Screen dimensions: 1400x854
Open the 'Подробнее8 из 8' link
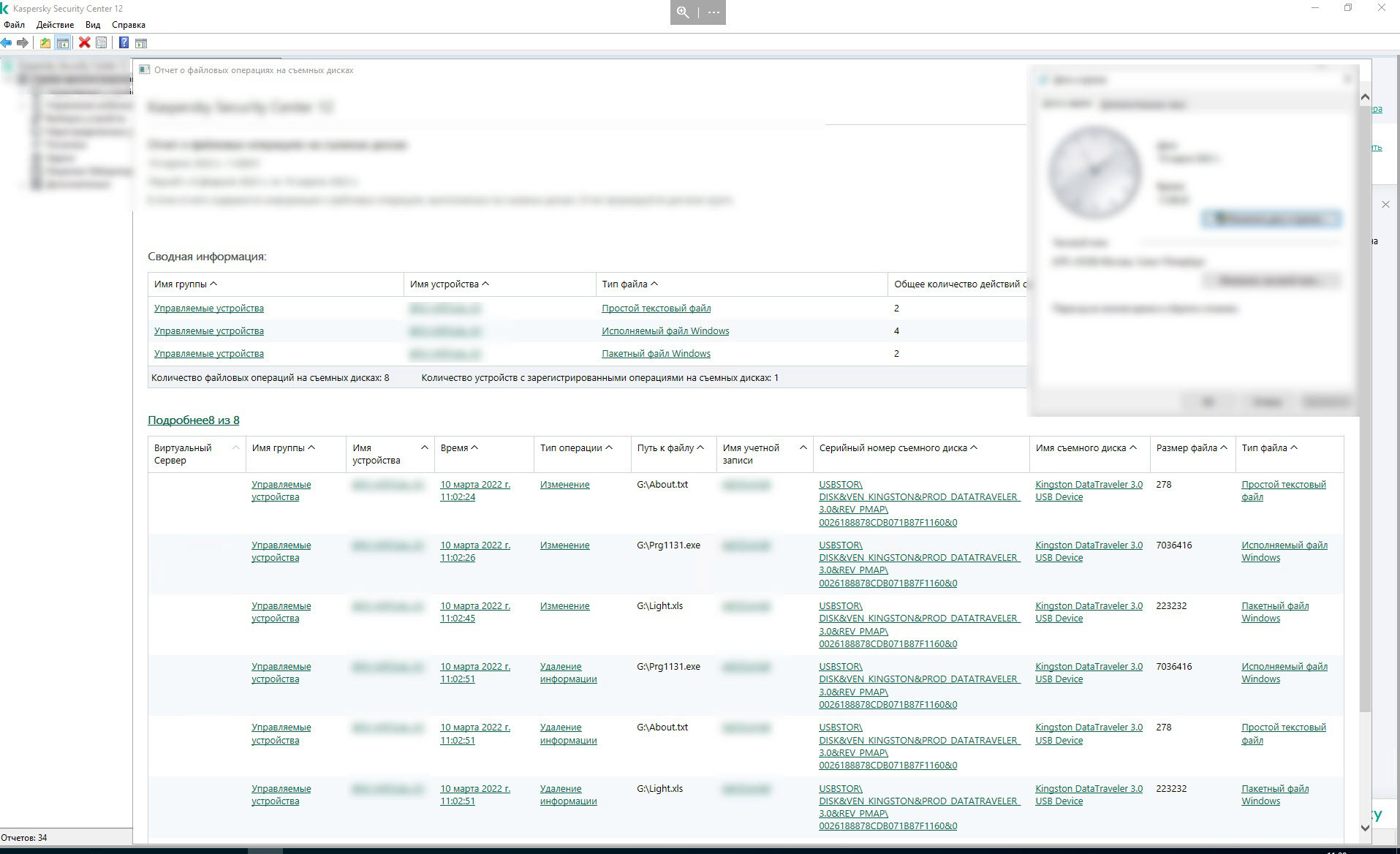click(x=194, y=420)
